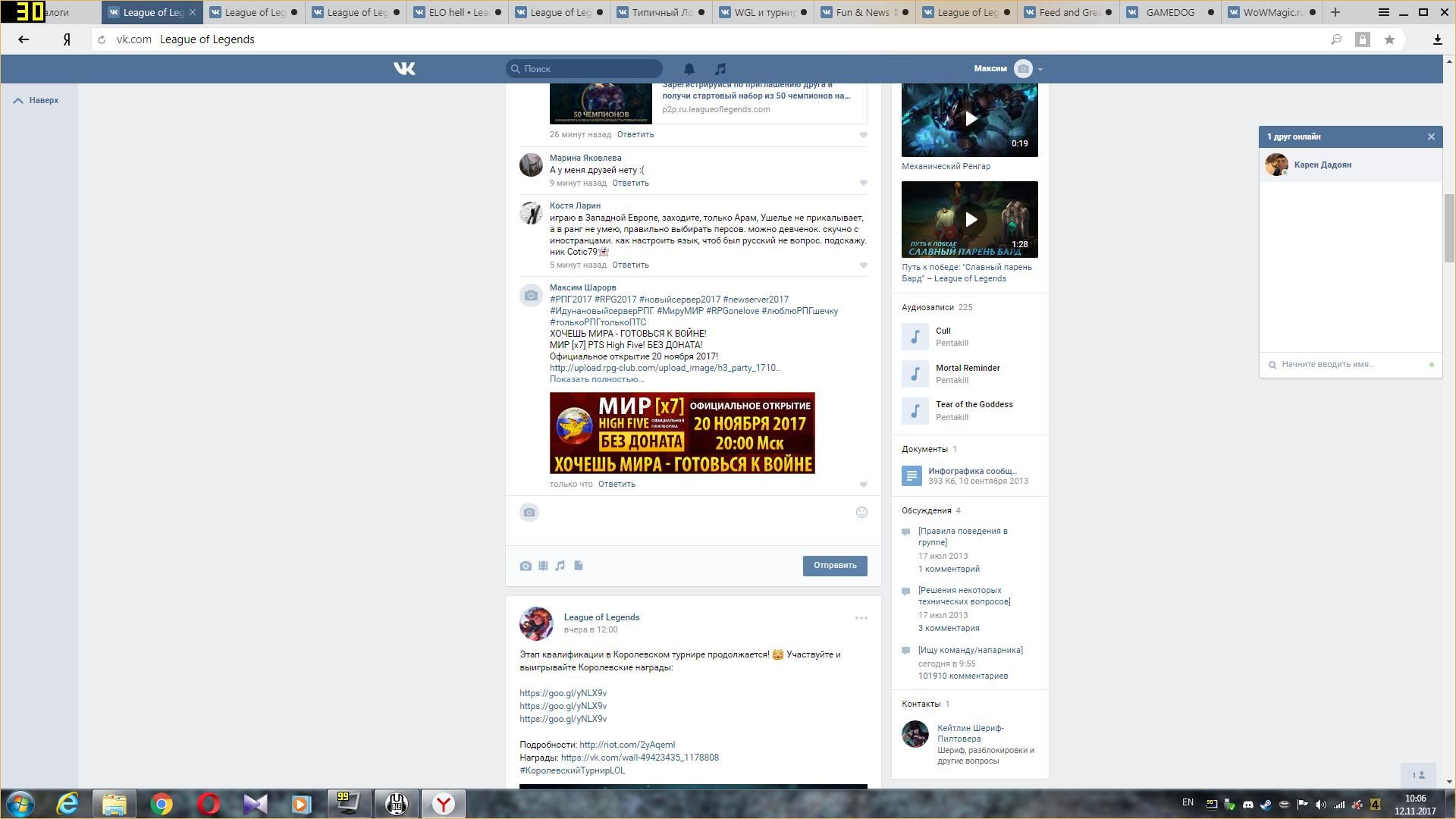Screen dimensions: 1456x819
Task: Click the VK logo in header
Action: (x=404, y=69)
